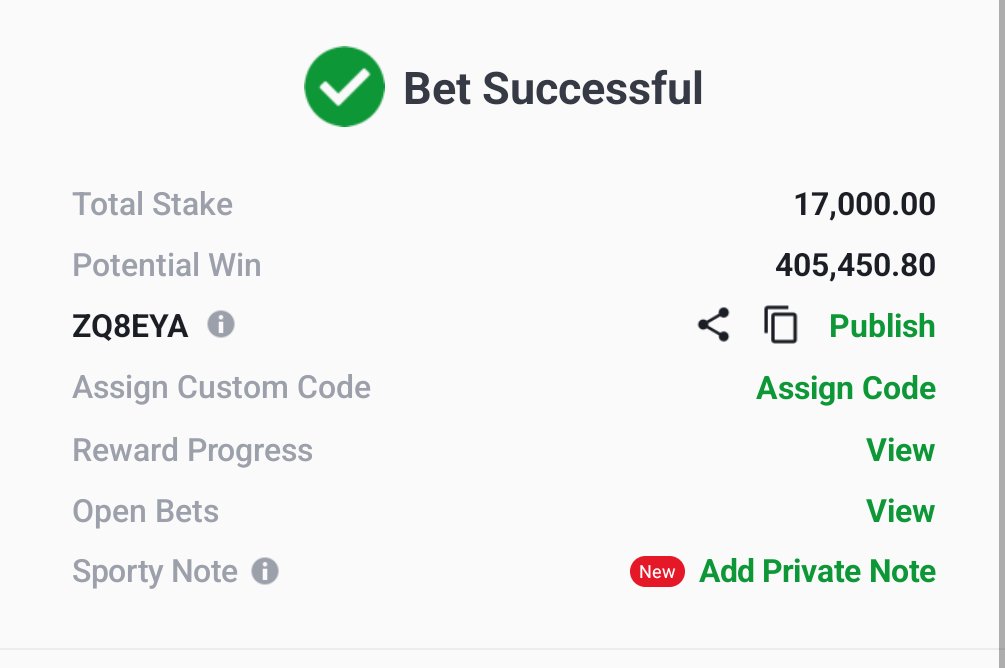Open info icon next to ZQ8EYA code
This screenshot has height=668, width=1005.
(221, 324)
